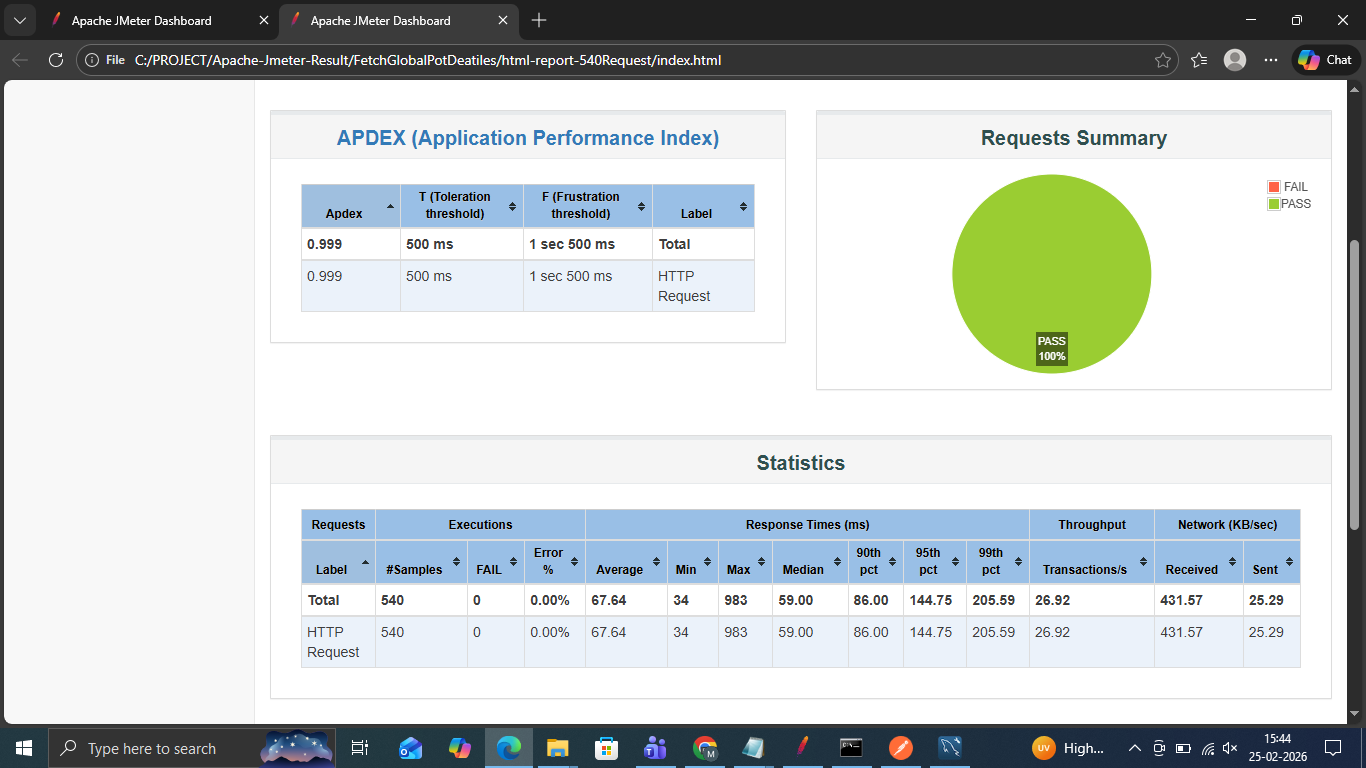The width and height of the screenshot is (1366, 768).
Task: Click the site info icon in address bar
Action: tap(92, 60)
